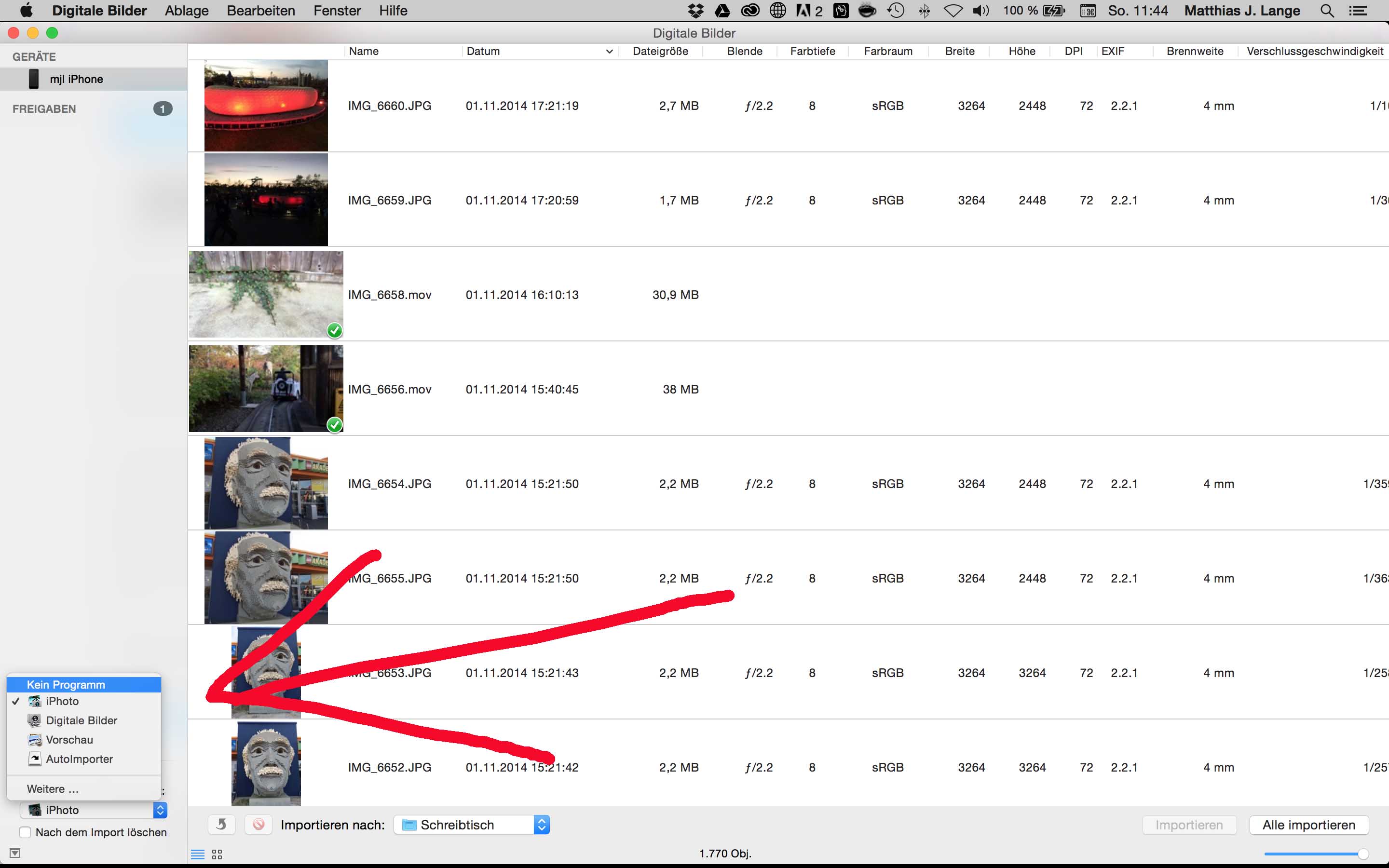Image resolution: width=1389 pixels, height=868 pixels.
Task: Open Dropbox menu bar icon
Action: click(x=695, y=11)
